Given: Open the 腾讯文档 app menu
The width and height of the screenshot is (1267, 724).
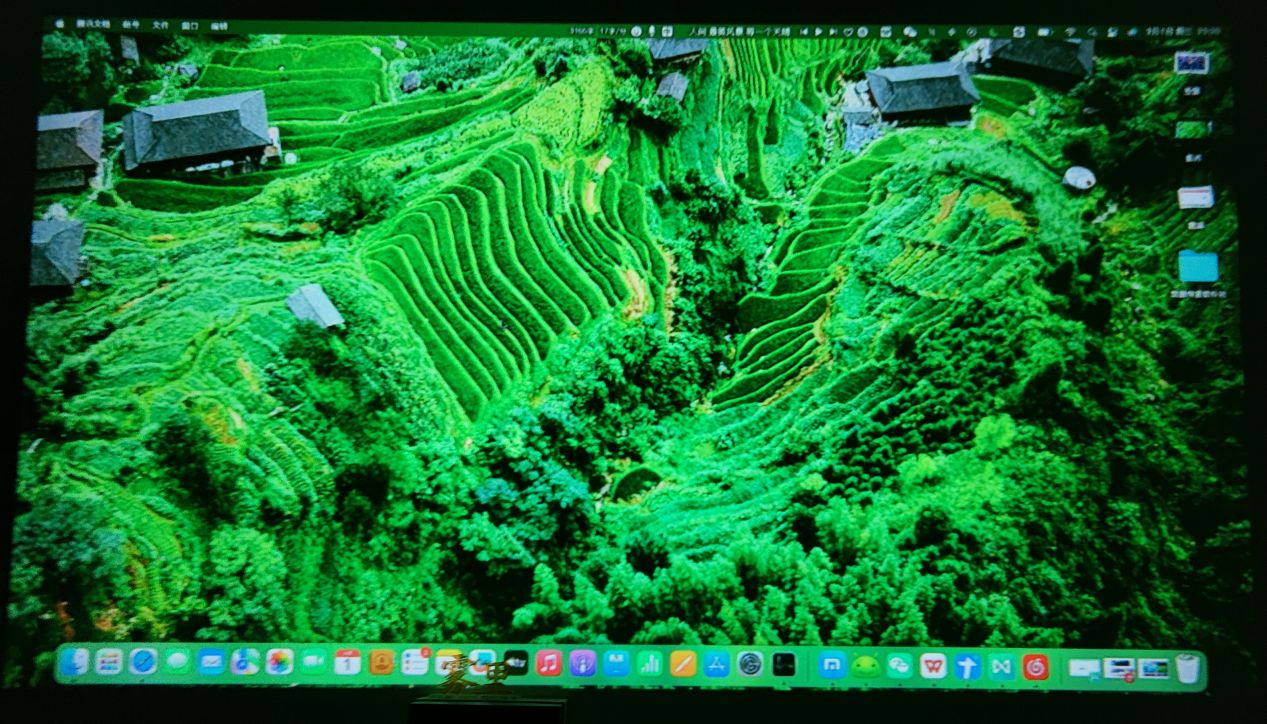Looking at the screenshot, I should click(93, 23).
